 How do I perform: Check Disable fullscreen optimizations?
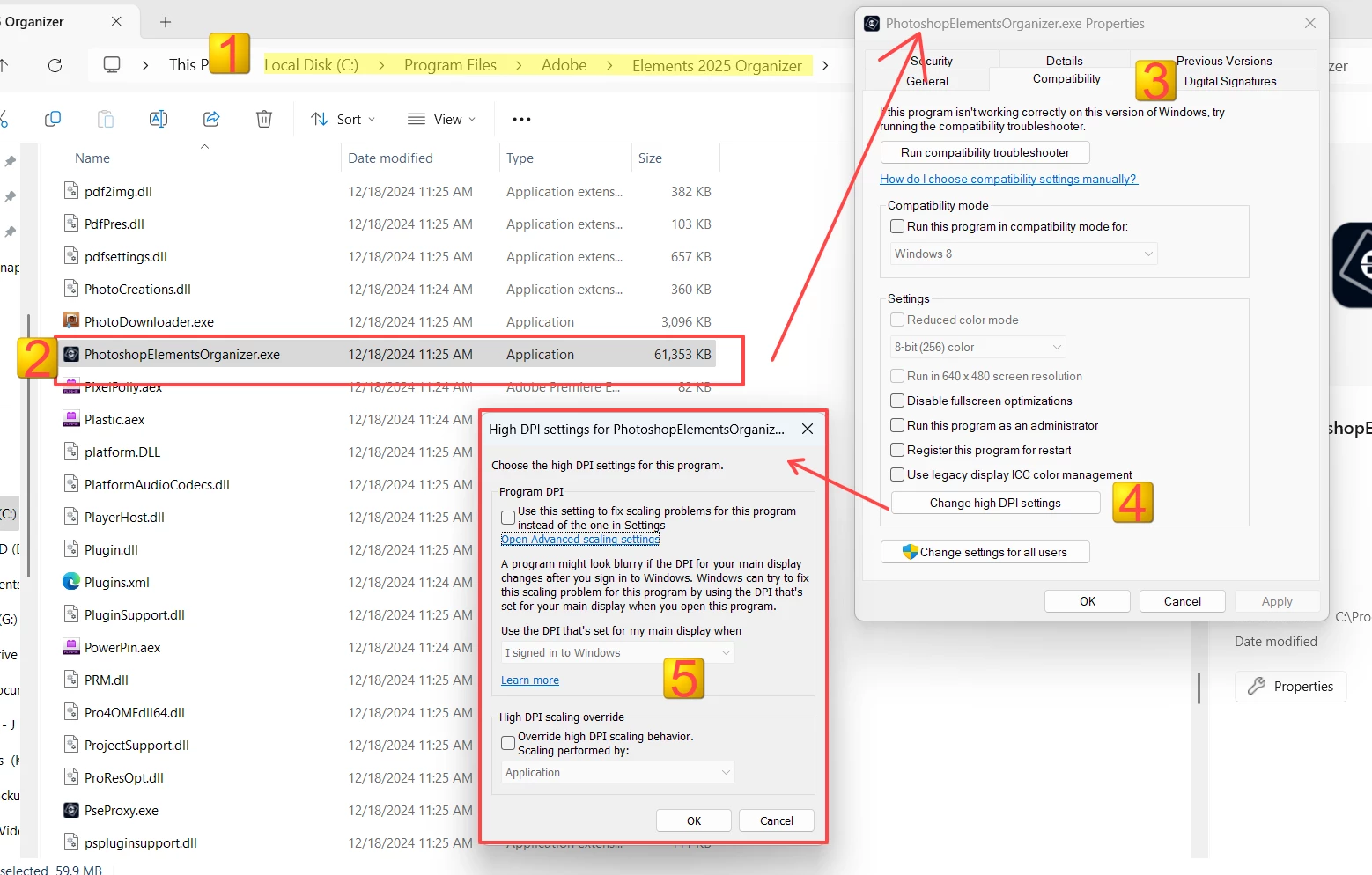[897, 401]
